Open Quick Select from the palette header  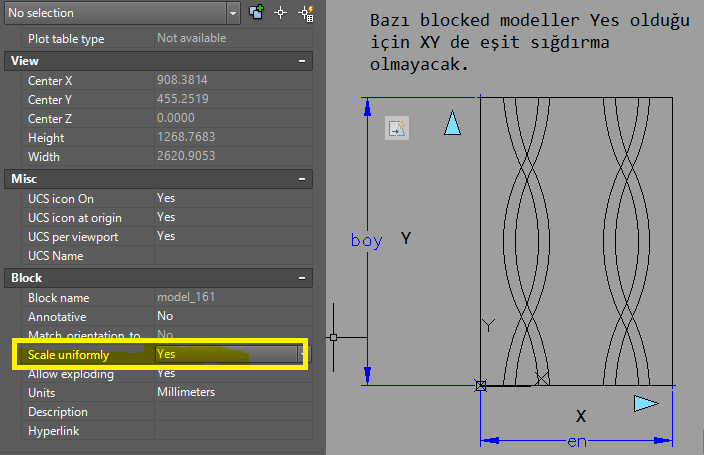pyautogui.click(x=306, y=13)
